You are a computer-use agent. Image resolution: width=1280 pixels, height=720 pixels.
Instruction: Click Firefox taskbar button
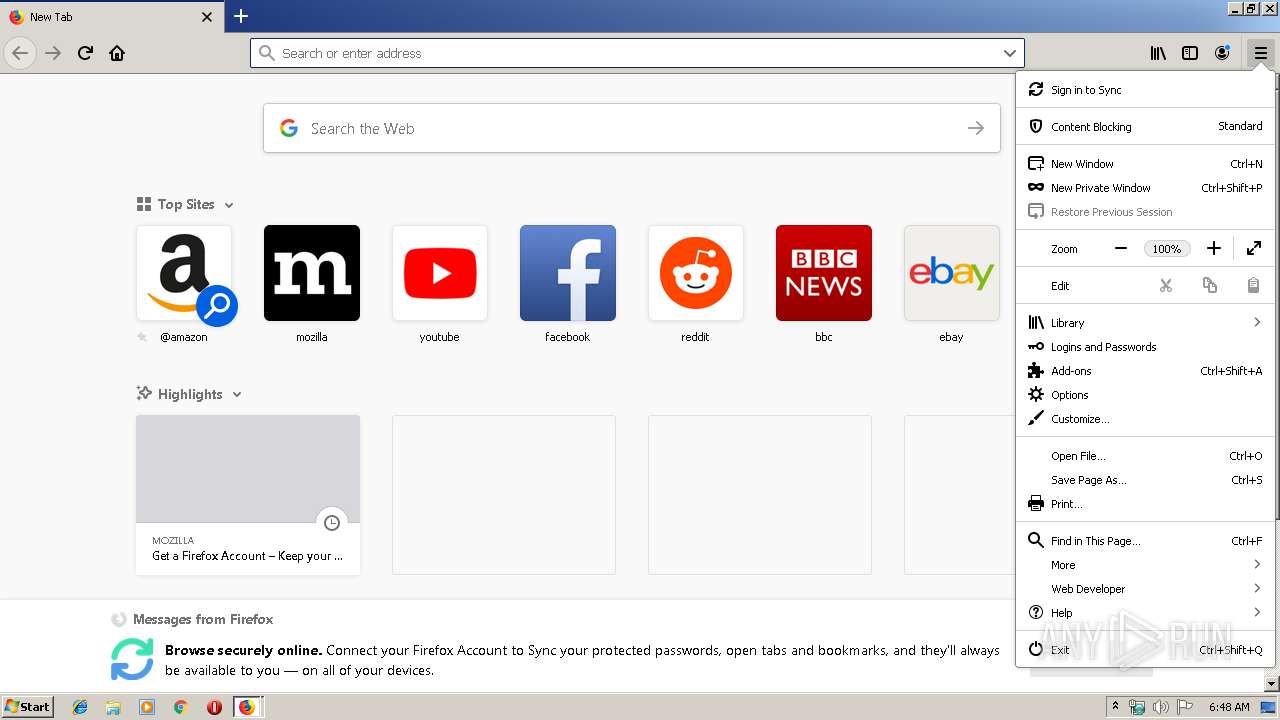(x=247, y=707)
